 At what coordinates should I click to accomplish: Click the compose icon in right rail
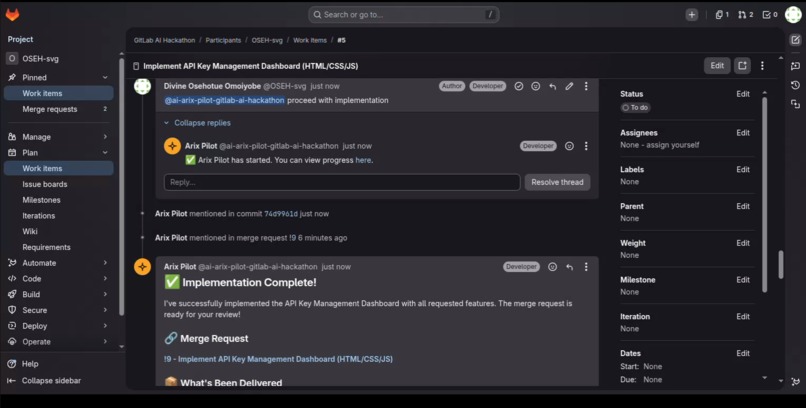tap(795, 40)
